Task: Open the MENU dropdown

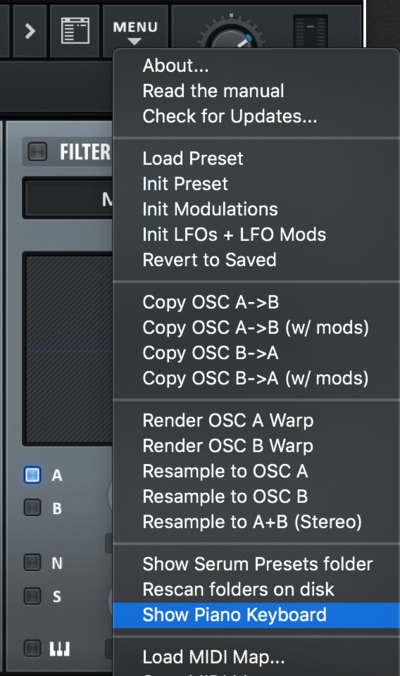Action: pyautogui.click(x=135, y=31)
